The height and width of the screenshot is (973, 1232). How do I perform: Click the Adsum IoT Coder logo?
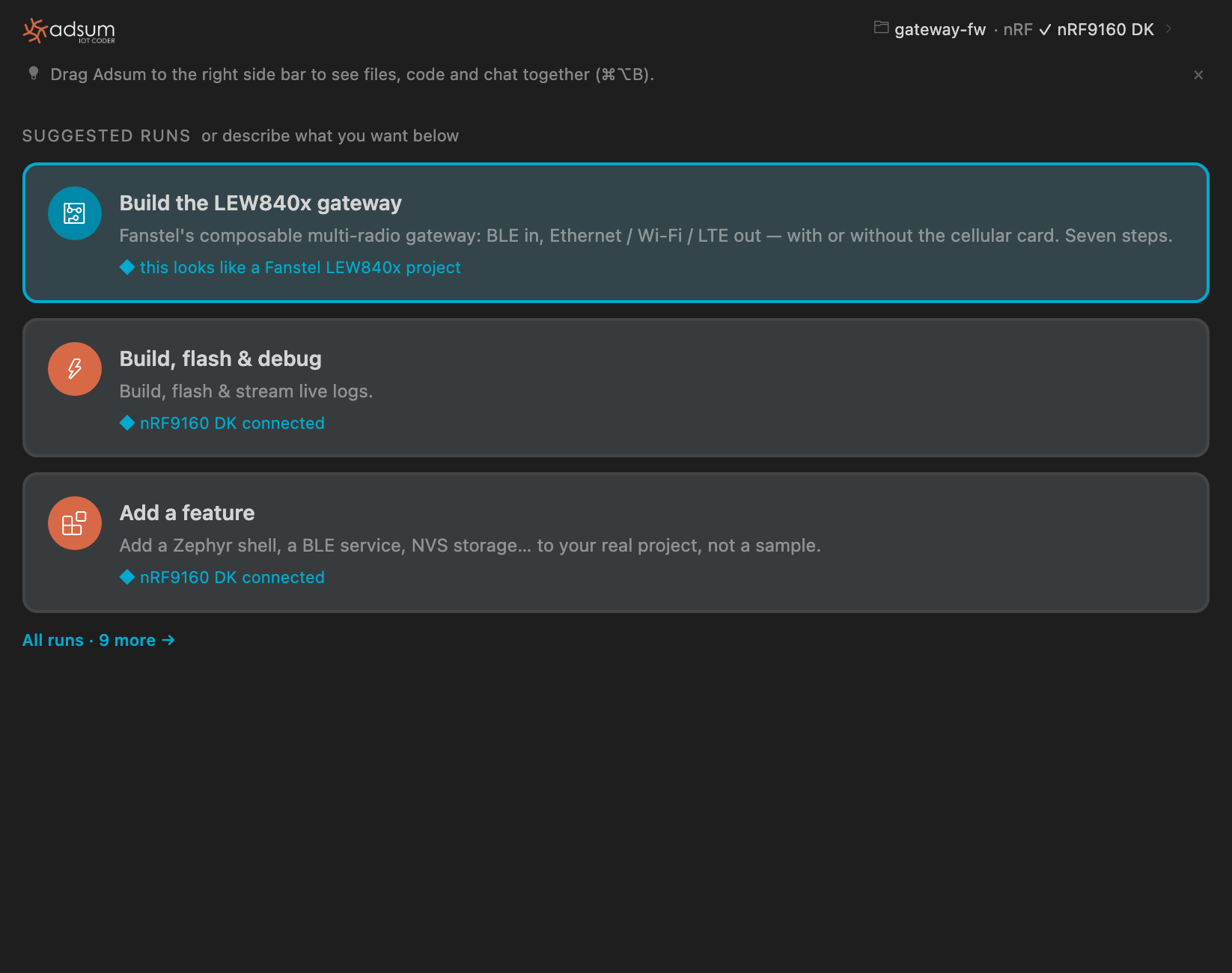point(69,31)
